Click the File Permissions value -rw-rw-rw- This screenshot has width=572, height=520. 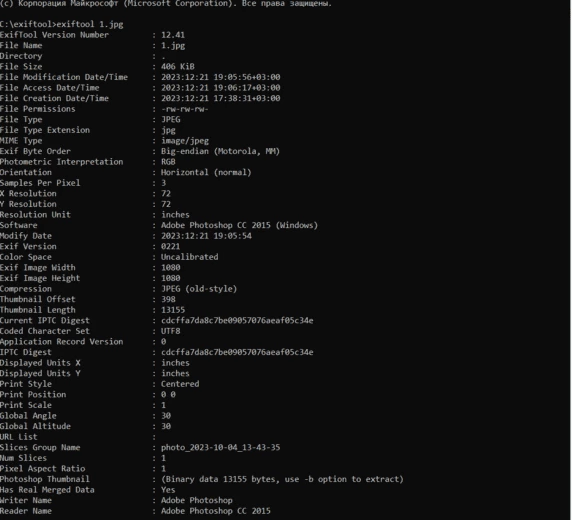click(x=185, y=109)
